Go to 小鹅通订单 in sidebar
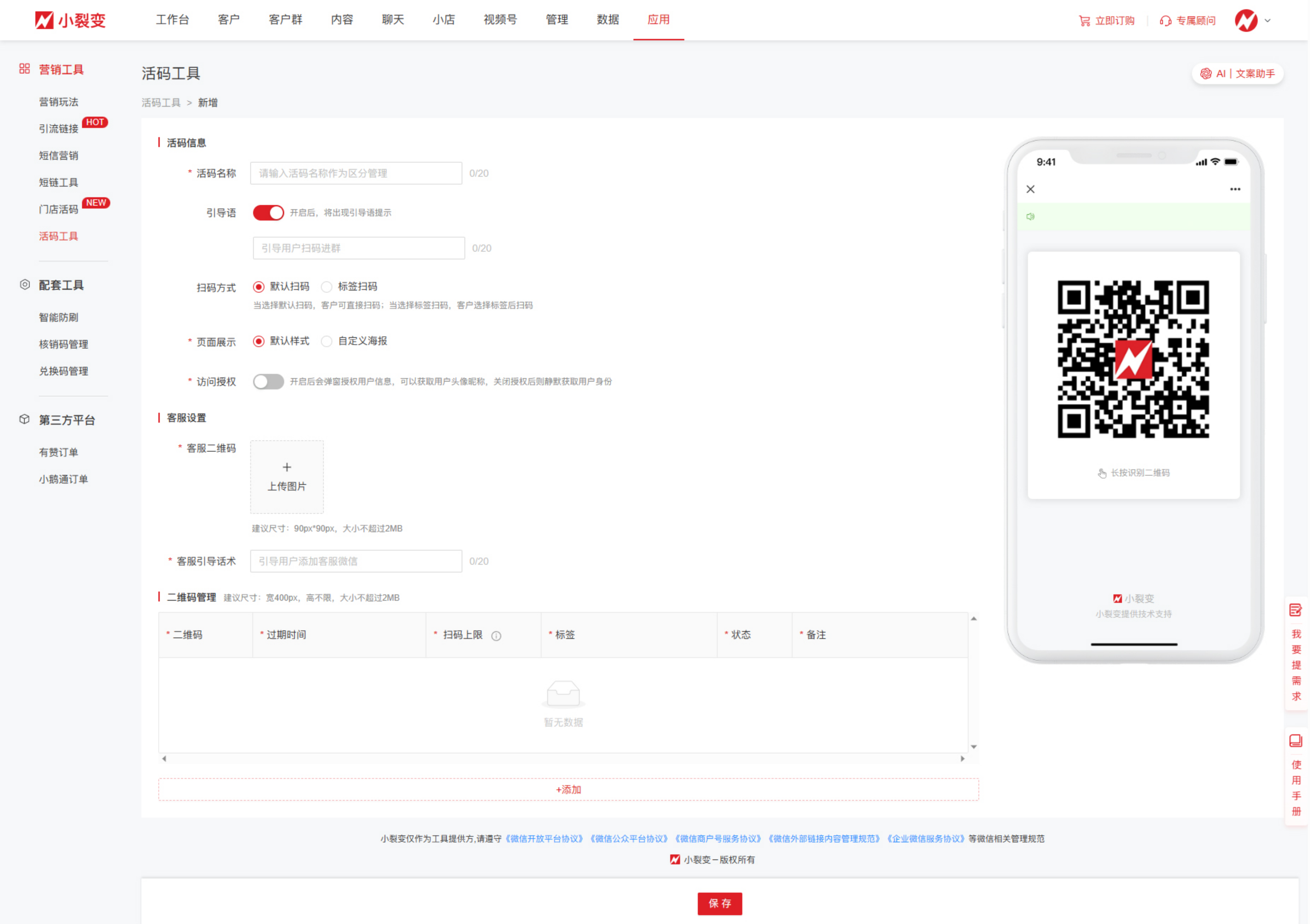1310x924 pixels. point(63,479)
